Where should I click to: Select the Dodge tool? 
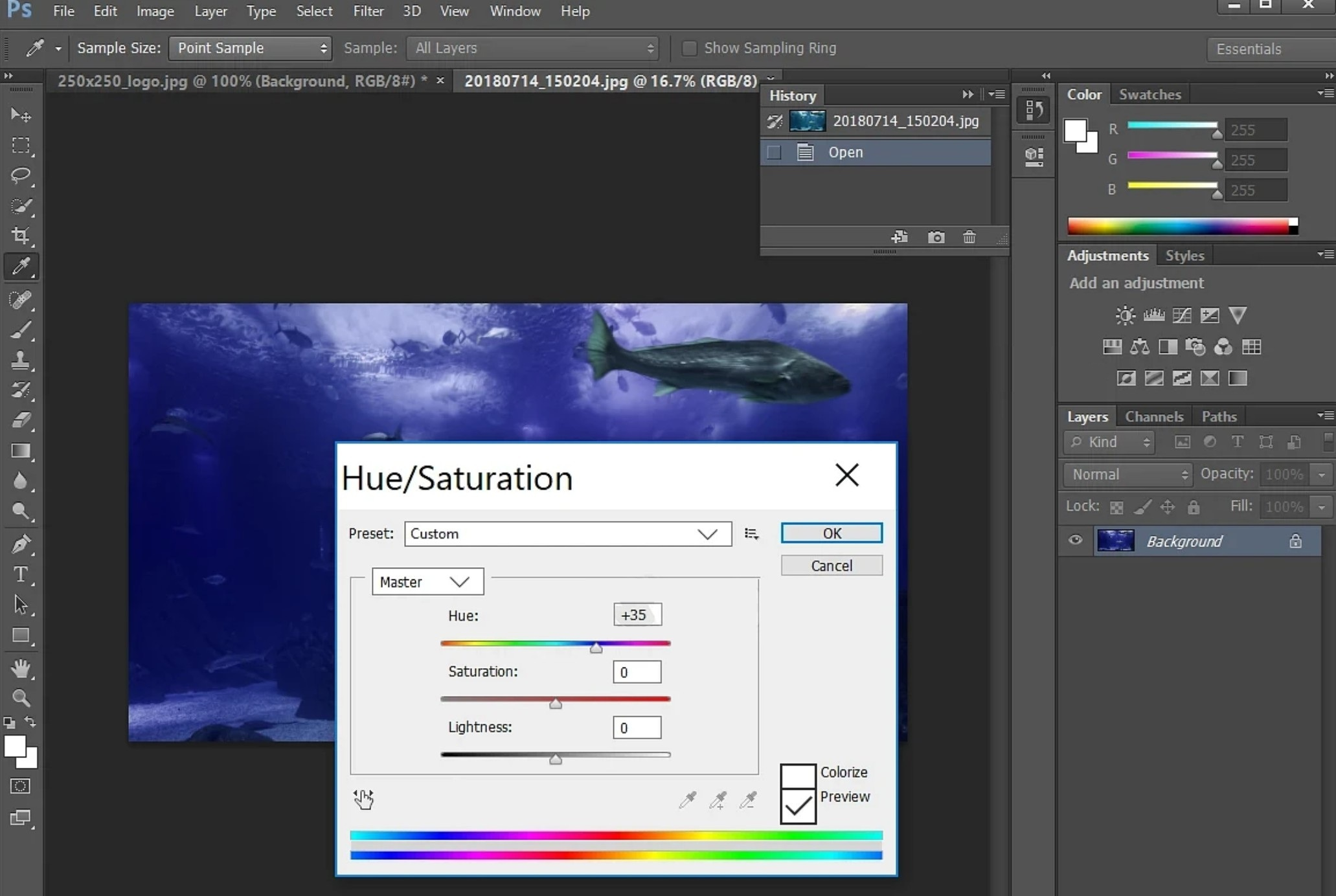pos(20,511)
